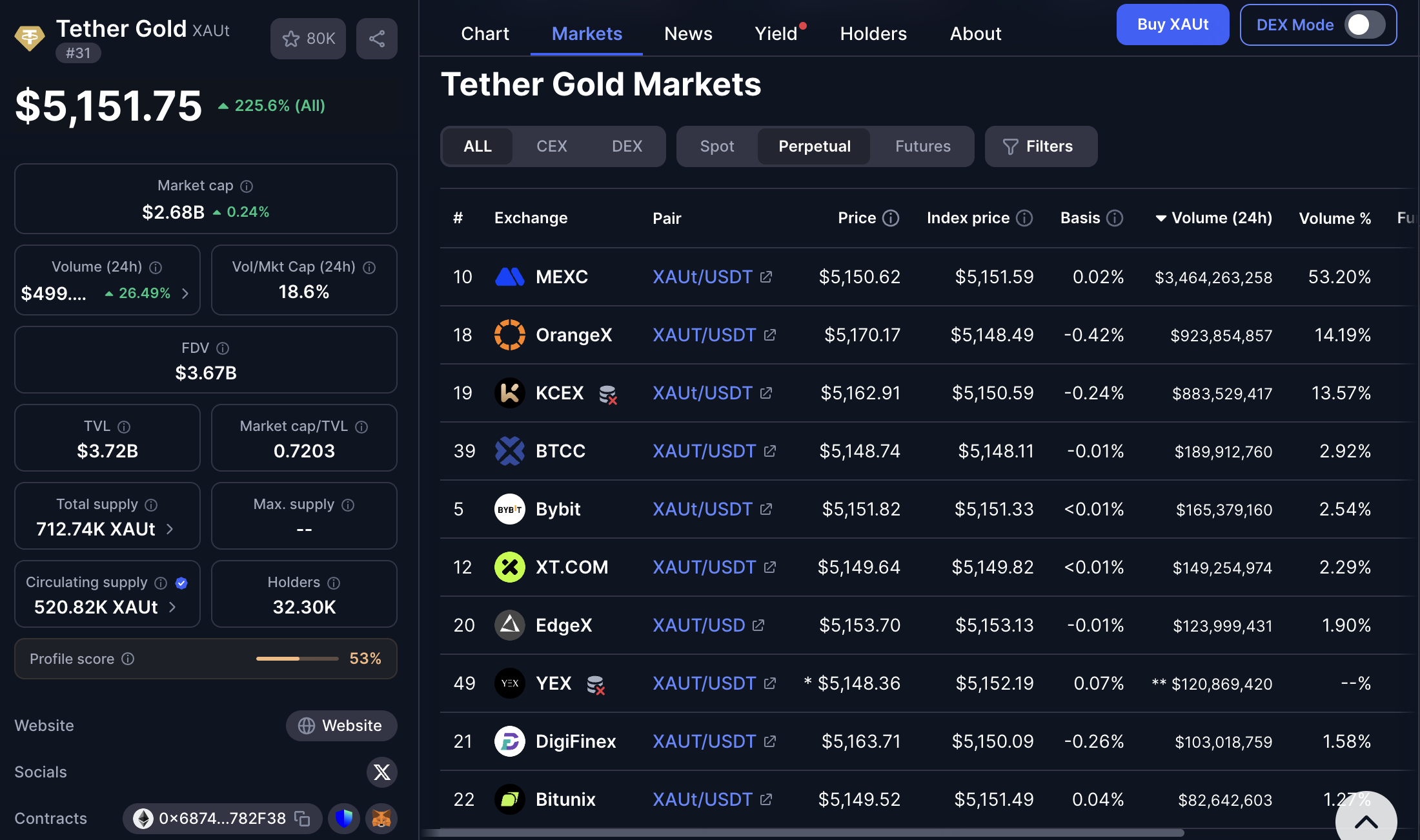This screenshot has width=1420, height=840.
Task: Click the shield explorer icon beside the contract
Action: click(344, 818)
